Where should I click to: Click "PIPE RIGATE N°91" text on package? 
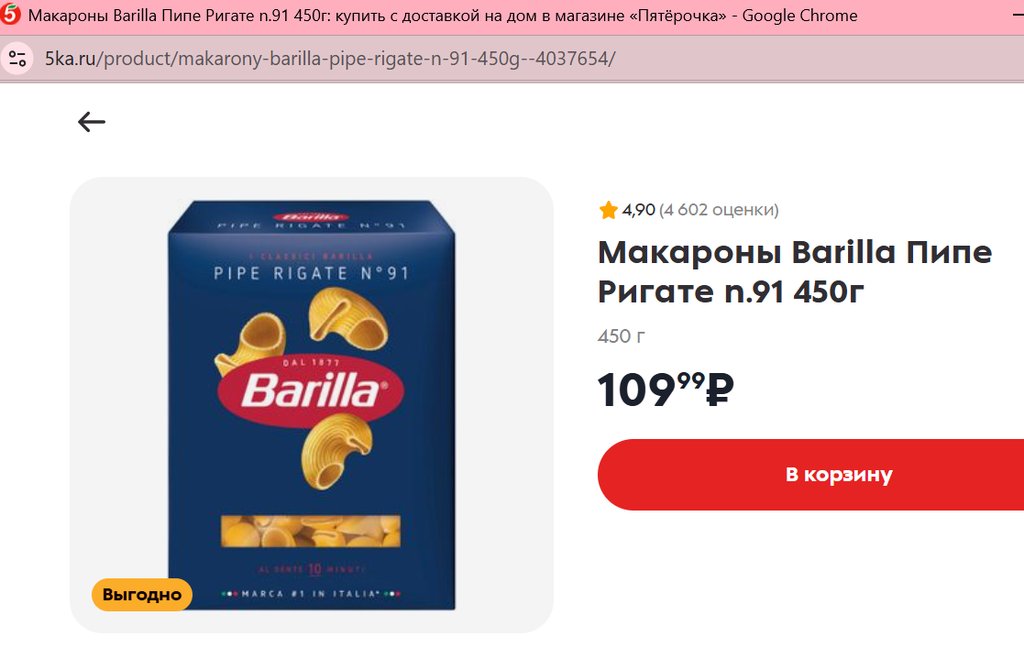click(x=311, y=273)
